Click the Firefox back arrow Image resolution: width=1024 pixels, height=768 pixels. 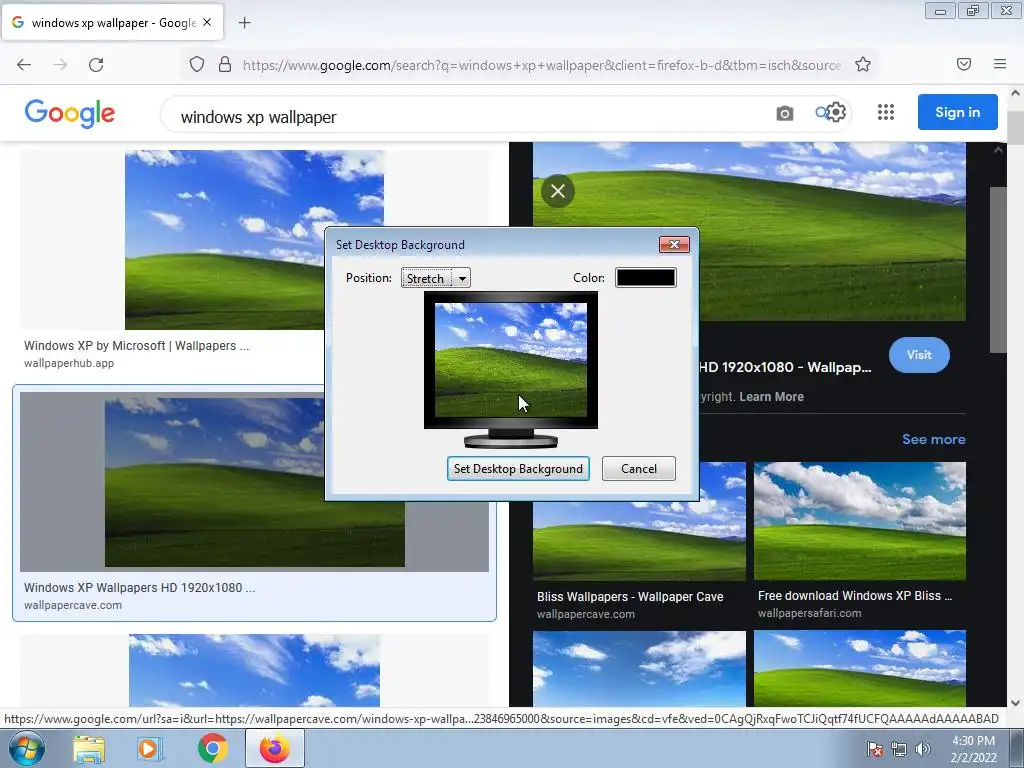coord(24,65)
